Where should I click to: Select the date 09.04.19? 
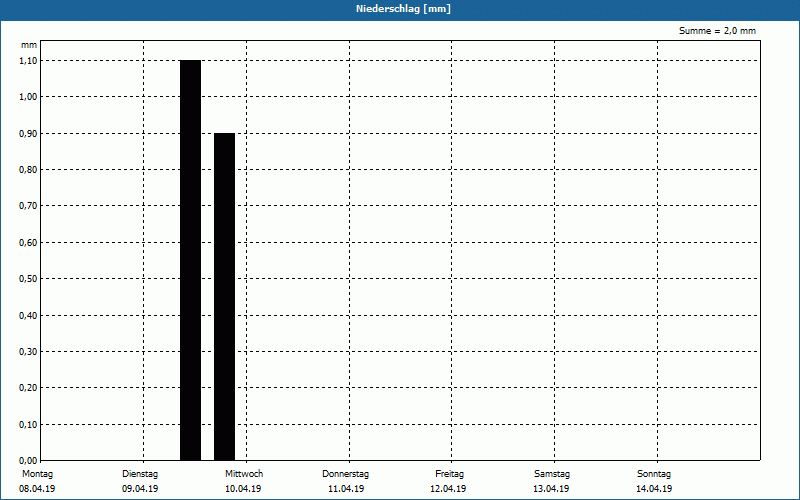(x=140, y=489)
